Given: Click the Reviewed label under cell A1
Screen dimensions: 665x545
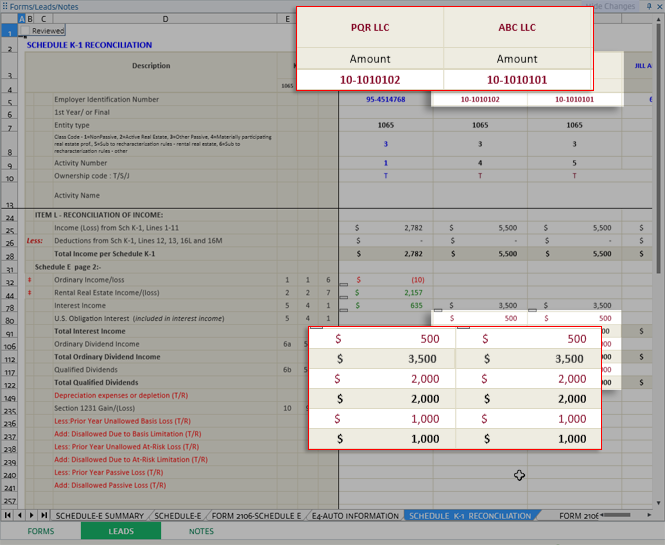Looking at the screenshot, I should (x=47, y=31).
